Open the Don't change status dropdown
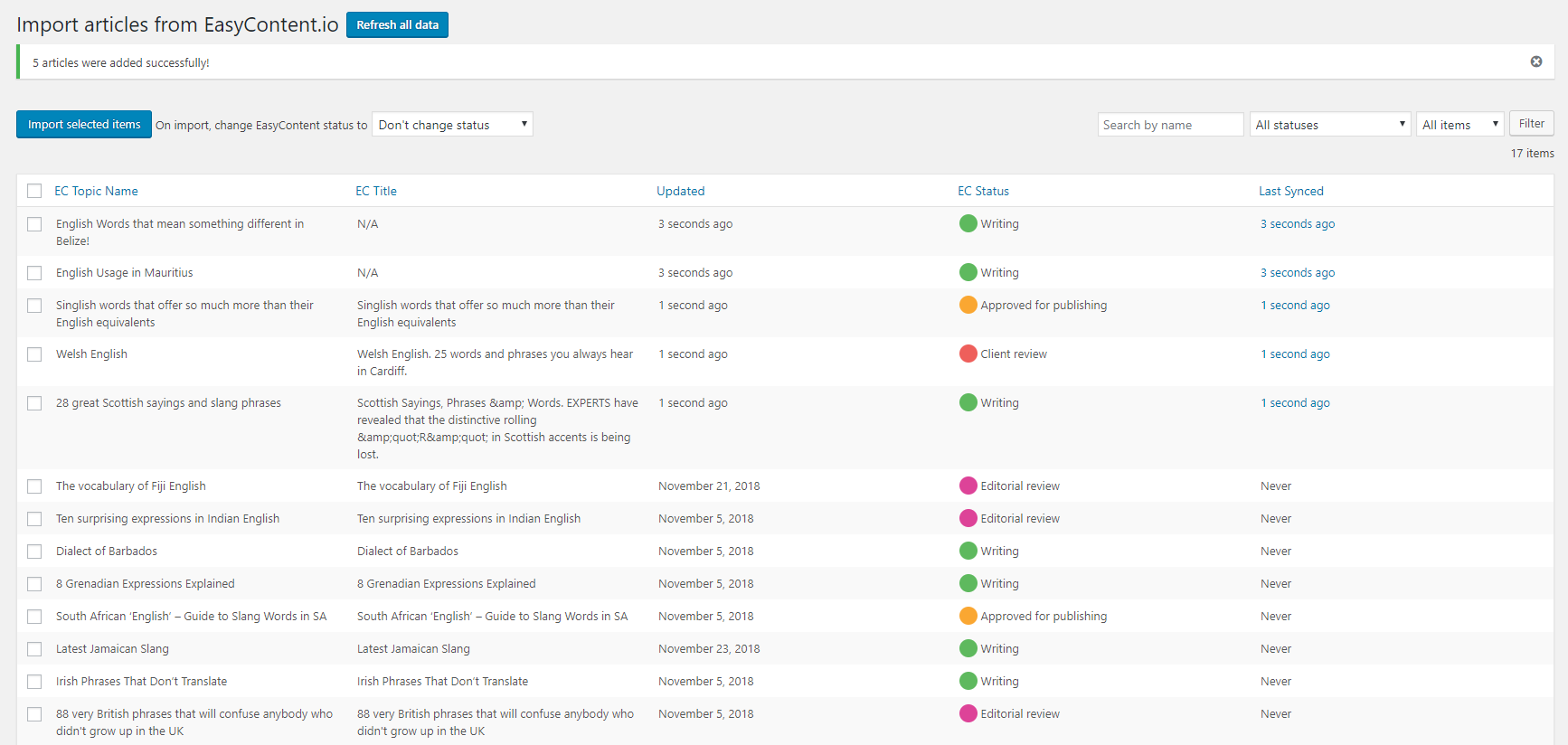Image resolution: width=1568 pixels, height=745 pixels. pyautogui.click(x=452, y=125)
